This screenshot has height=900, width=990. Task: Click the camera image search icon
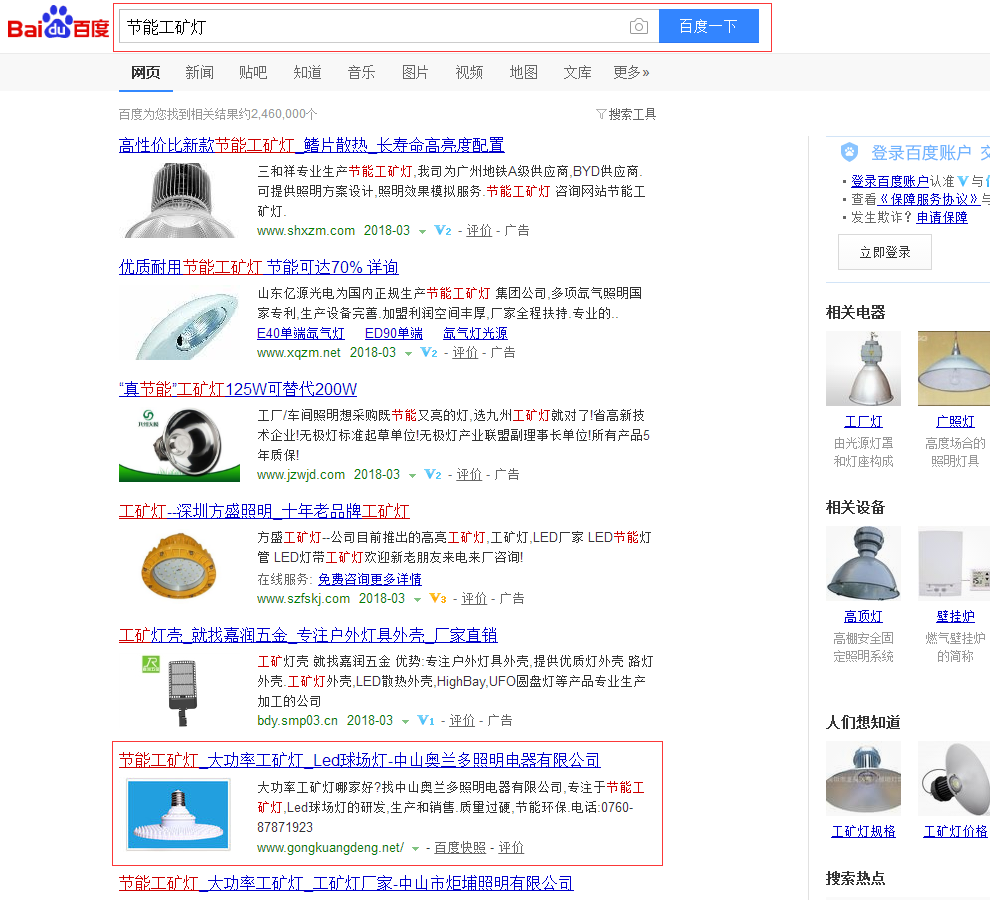639,27
